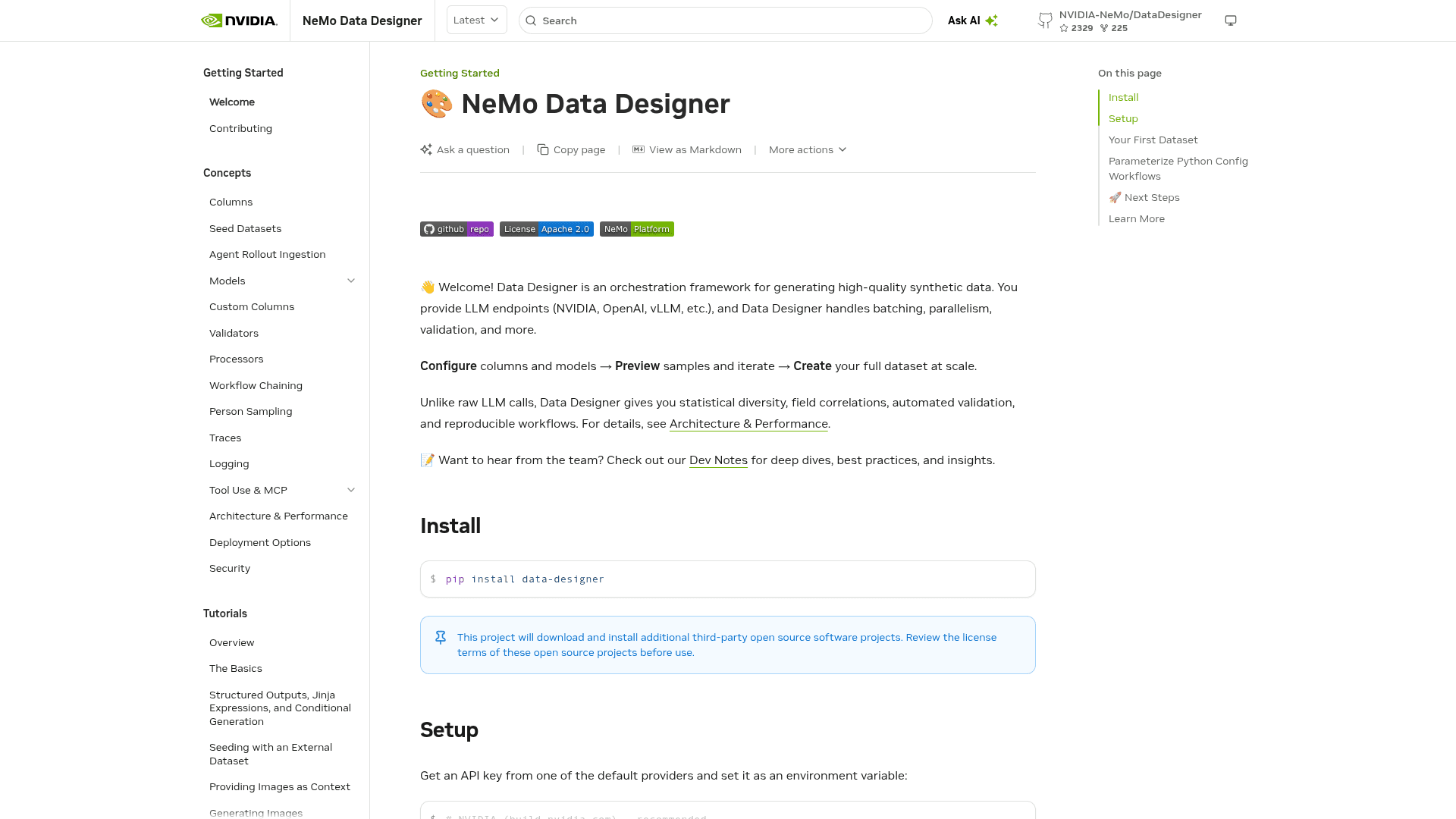The width and height of the screenshot is (1456, 819).
Task: Open the NeMo Platform badge
Action: tap(636, 229)
